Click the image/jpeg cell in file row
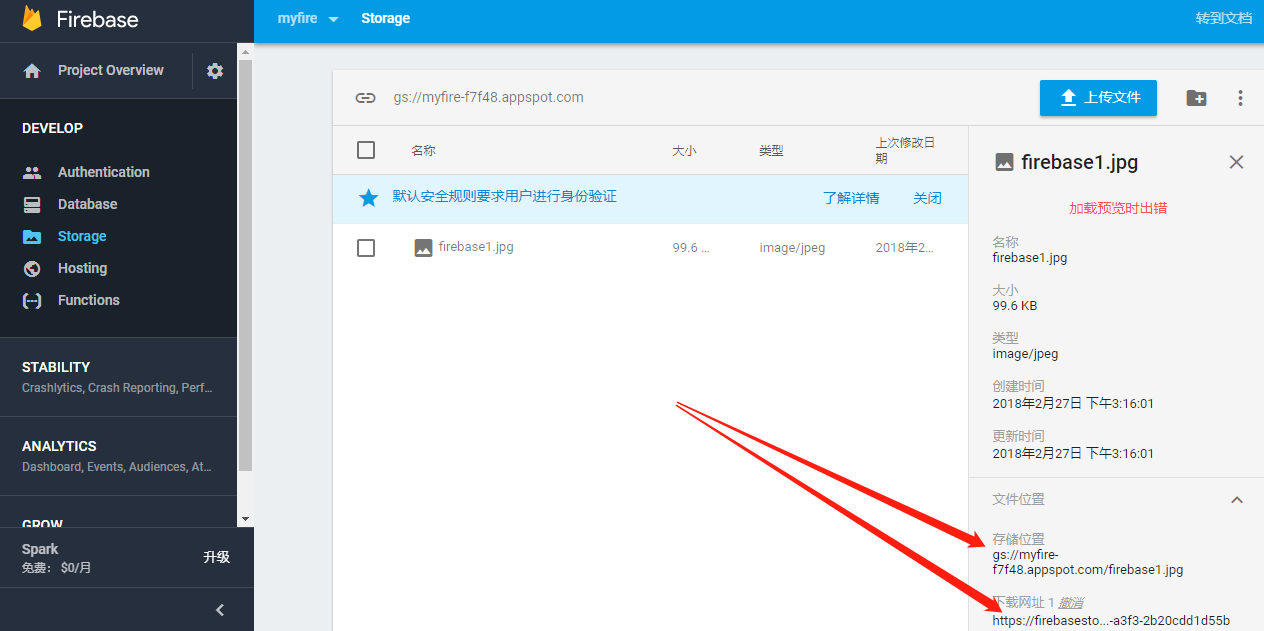 click(792, 247)
